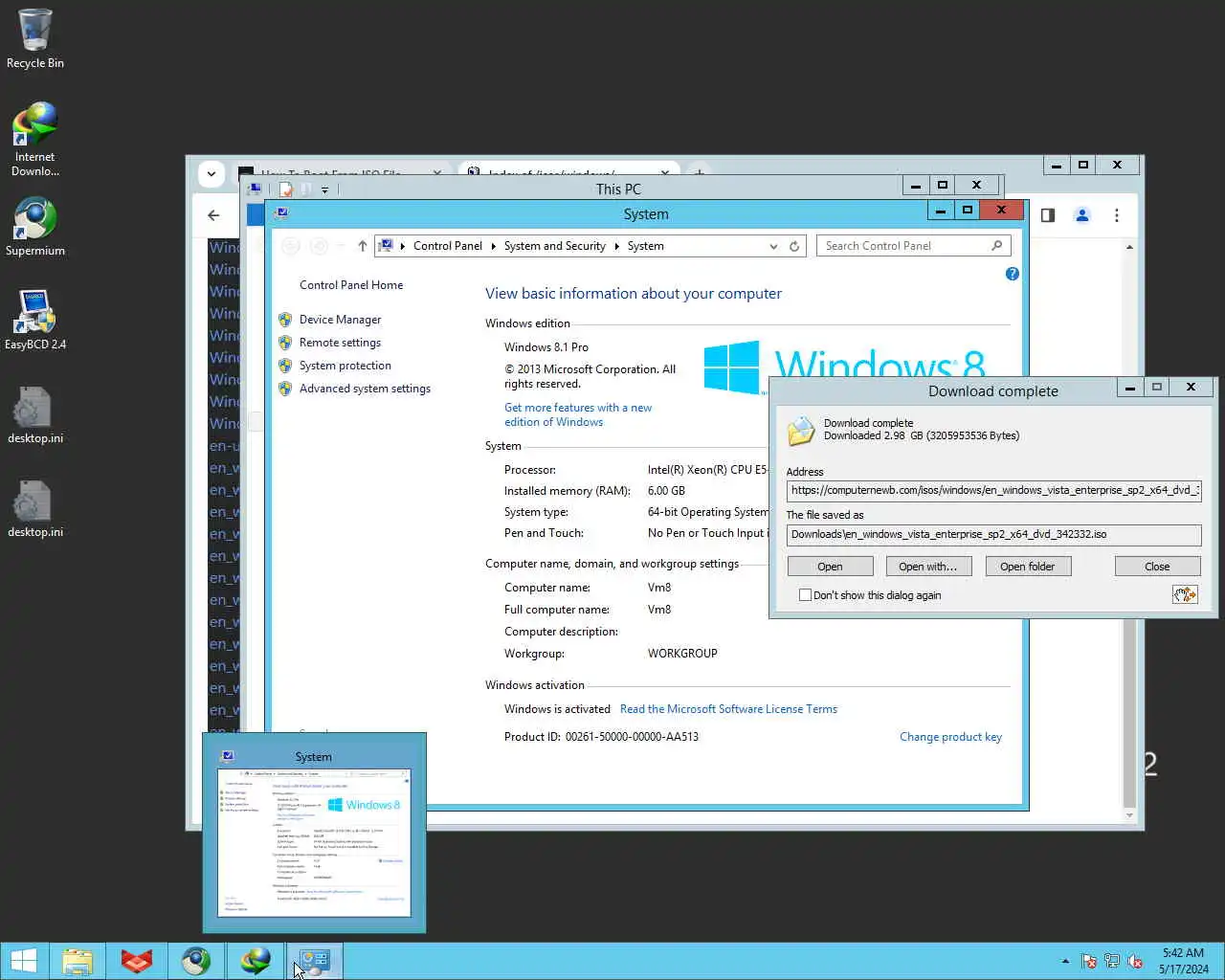Open network status tray icon

click(1111, 961)
